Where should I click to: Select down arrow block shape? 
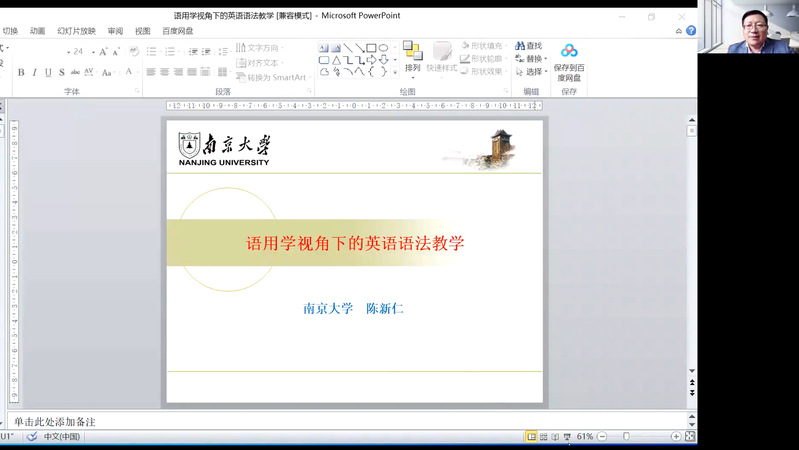click(384, 60)
